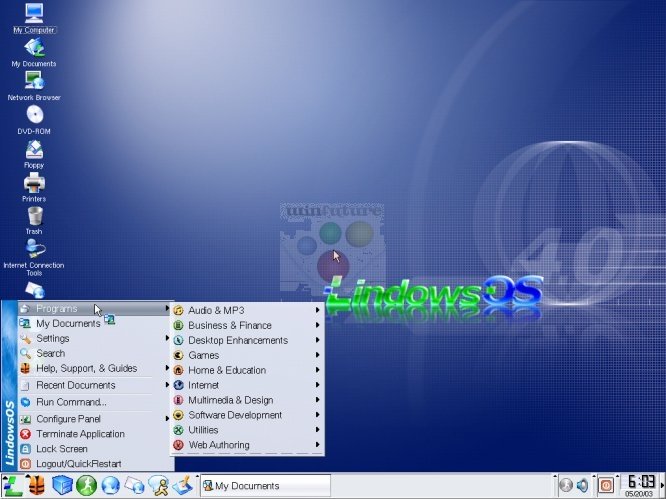This screenshot has height=499, width=666.
Task: Open the Software Development submenu
Action: tap(247, 415)
